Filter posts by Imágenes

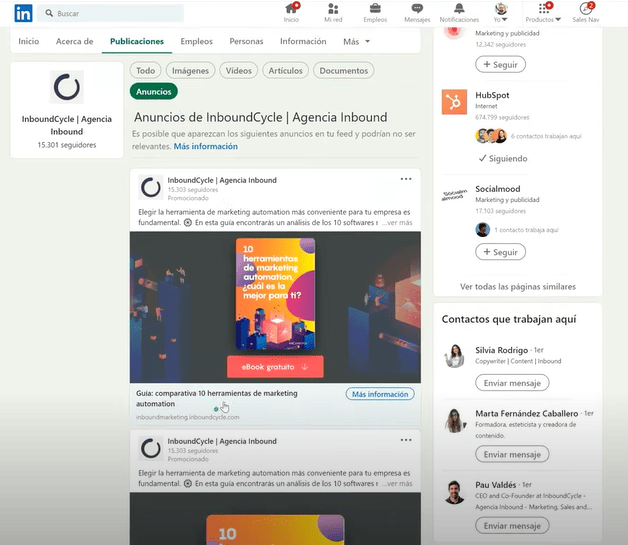[x=190, y=70]
